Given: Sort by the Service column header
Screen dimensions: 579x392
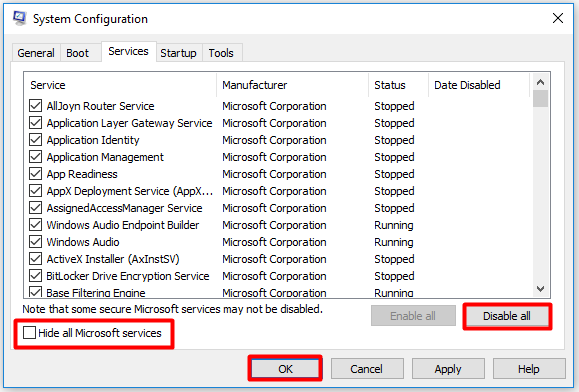Looking at the screenshot, I should point(120,85).
